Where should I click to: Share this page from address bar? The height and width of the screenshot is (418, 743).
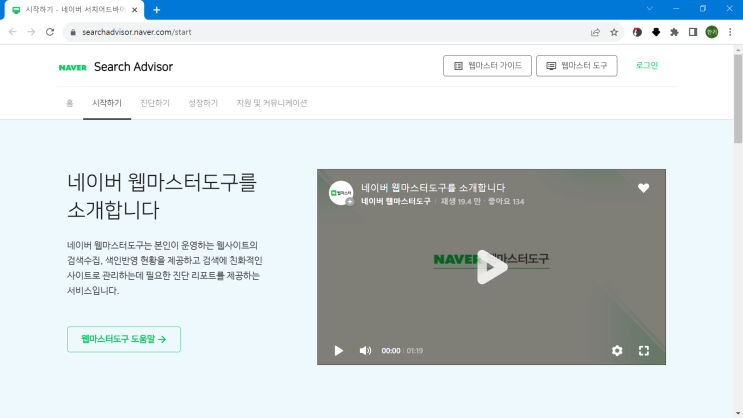(595, 32)
